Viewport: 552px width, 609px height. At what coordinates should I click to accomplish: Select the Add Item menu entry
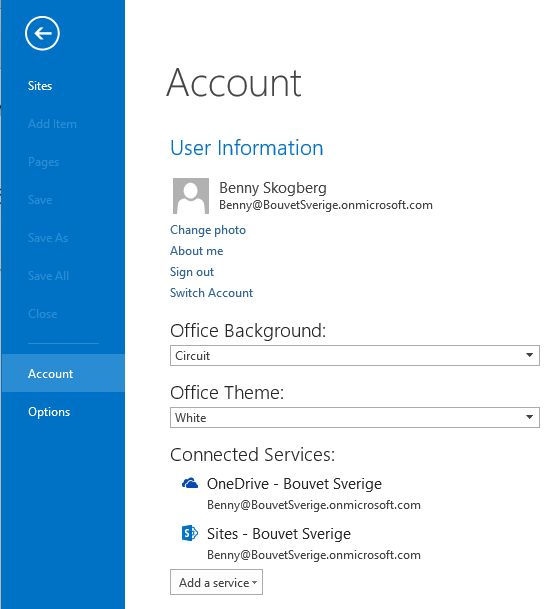52,124
